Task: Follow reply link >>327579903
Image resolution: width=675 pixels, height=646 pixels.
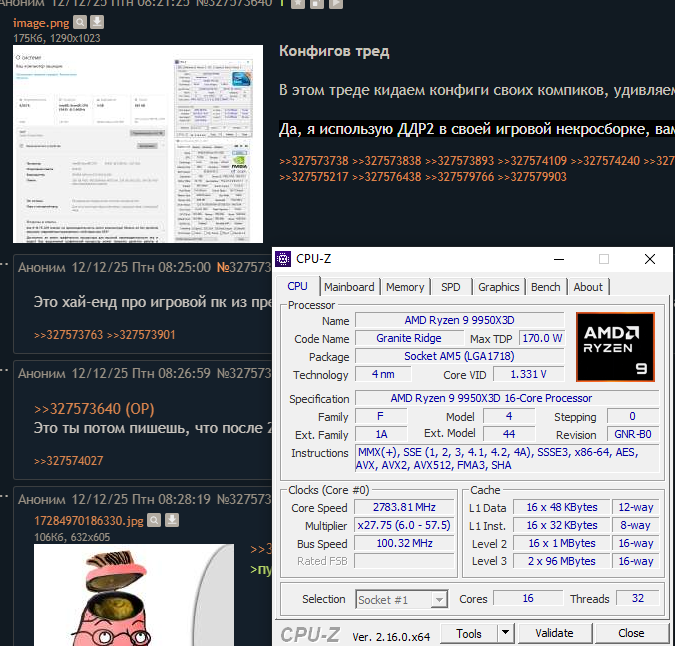Action: [x=532, y=177]
